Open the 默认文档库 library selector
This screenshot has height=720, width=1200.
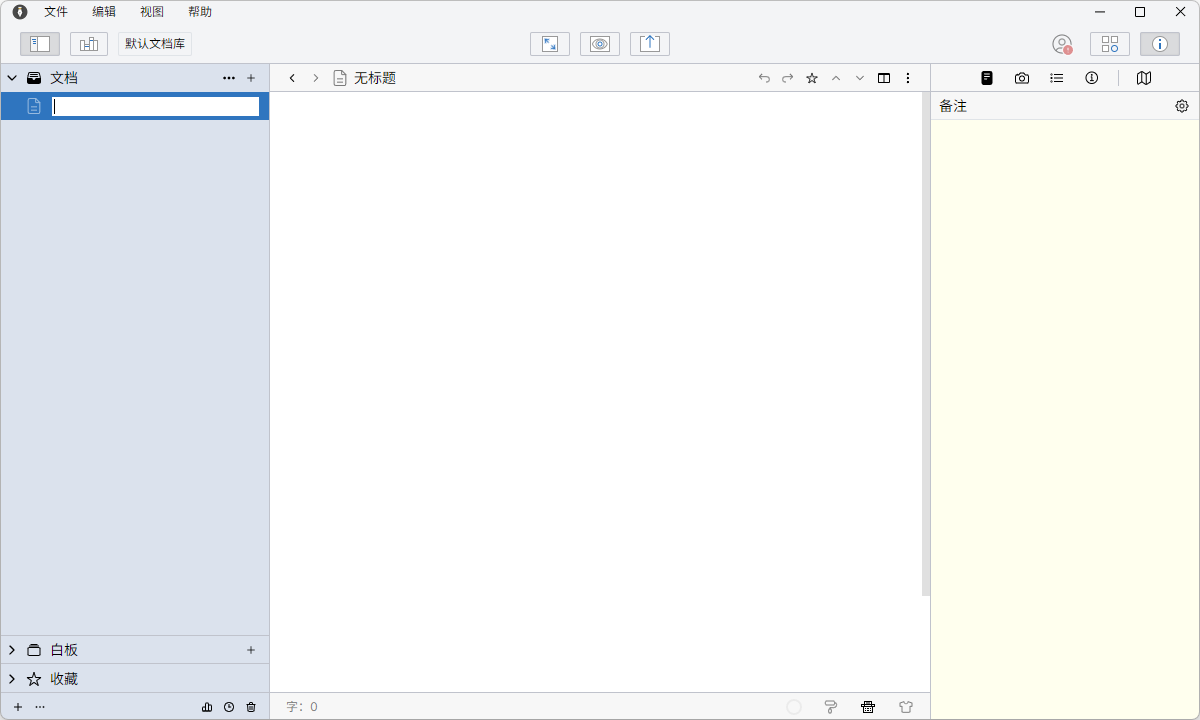(x=155, y=44)
